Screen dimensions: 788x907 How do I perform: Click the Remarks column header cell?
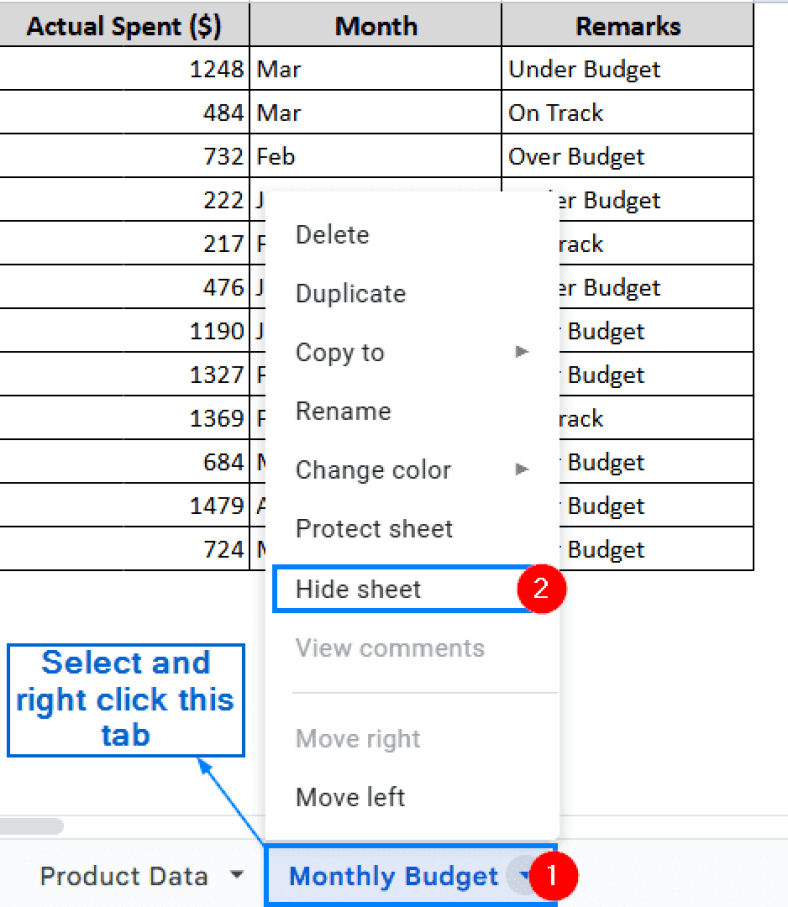tap(627, 25)
